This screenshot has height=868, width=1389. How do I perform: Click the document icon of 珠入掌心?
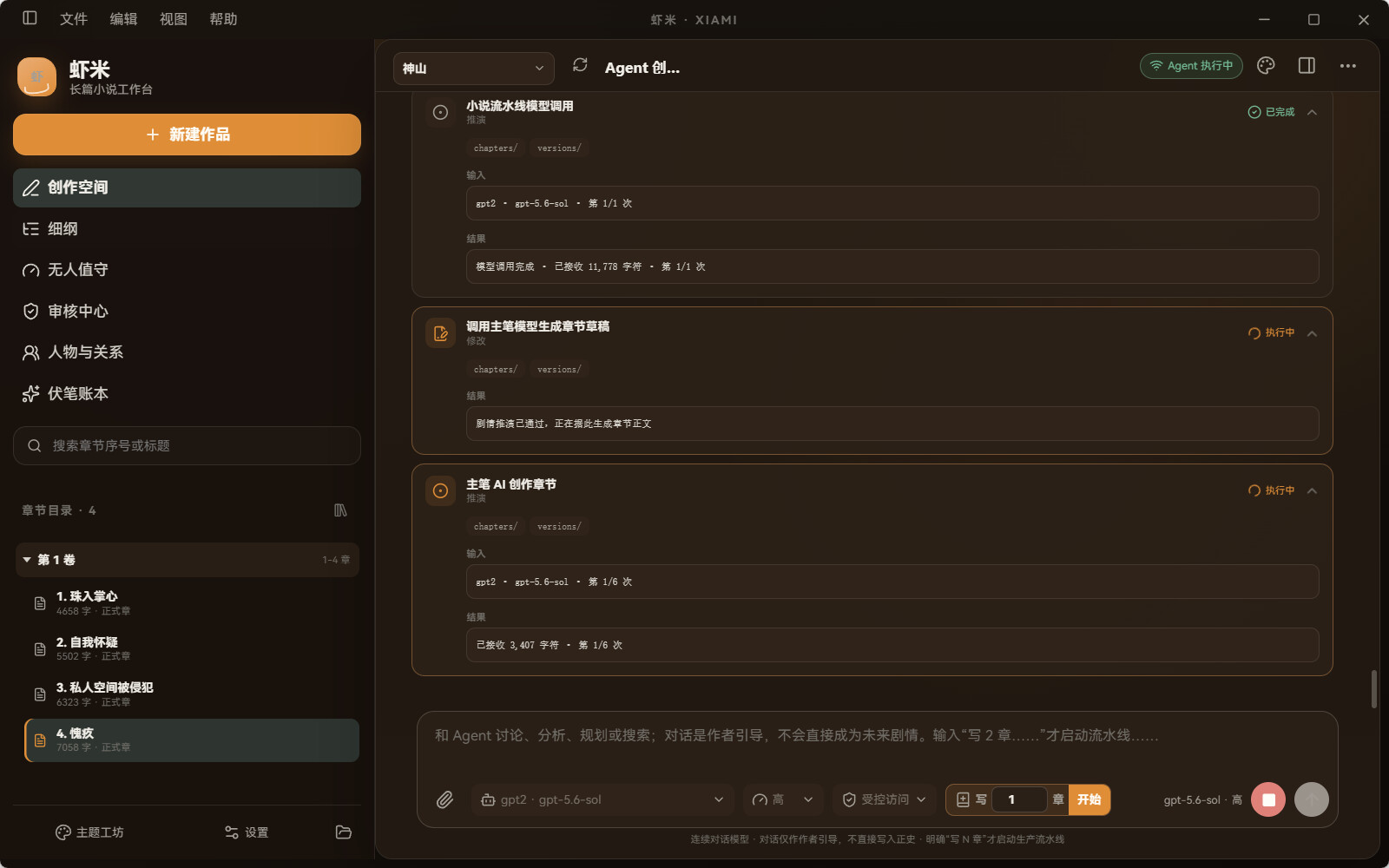click(40, 603)
